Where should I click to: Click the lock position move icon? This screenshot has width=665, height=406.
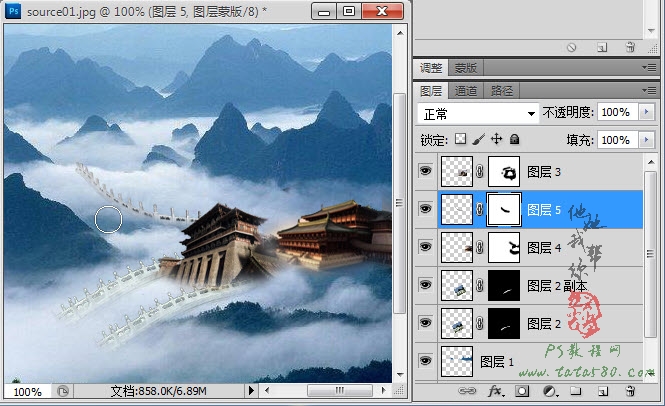coord(496,139)
